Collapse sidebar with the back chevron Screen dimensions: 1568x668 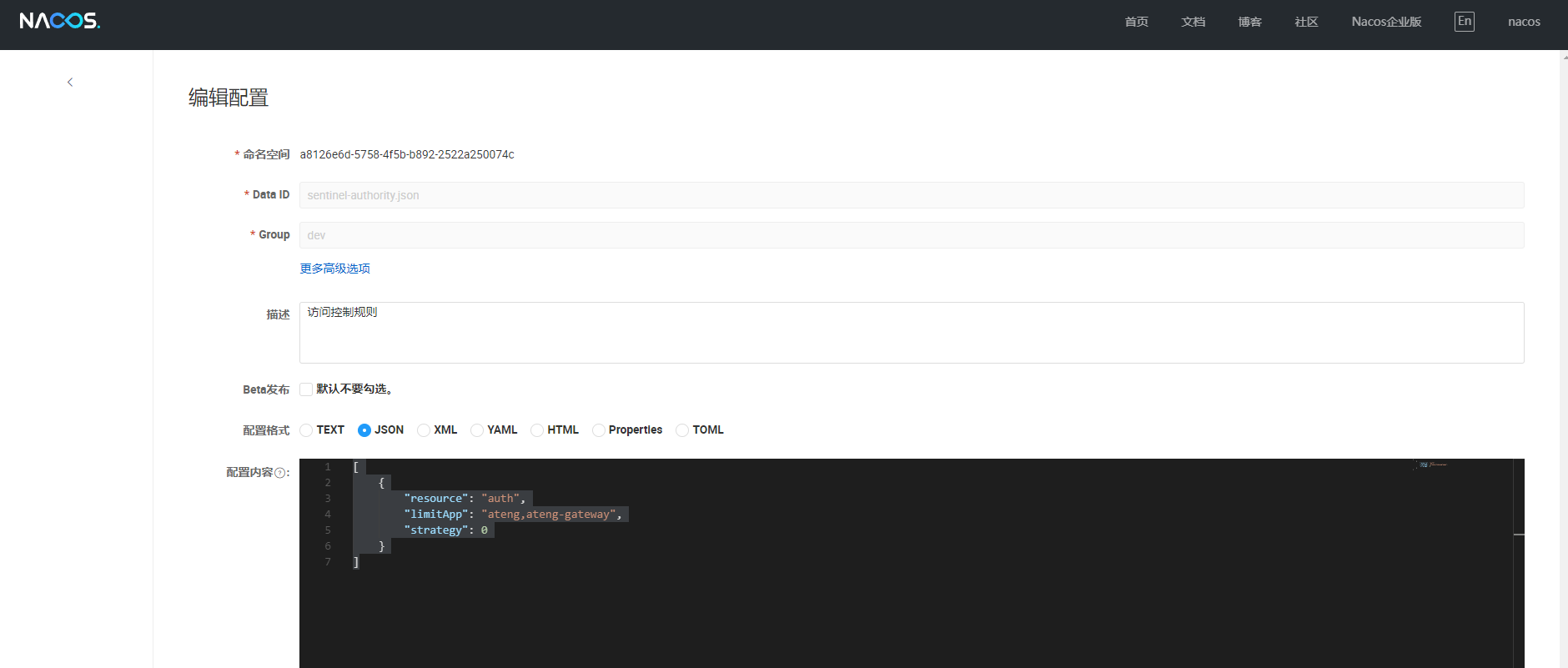(x=70, y=82)
